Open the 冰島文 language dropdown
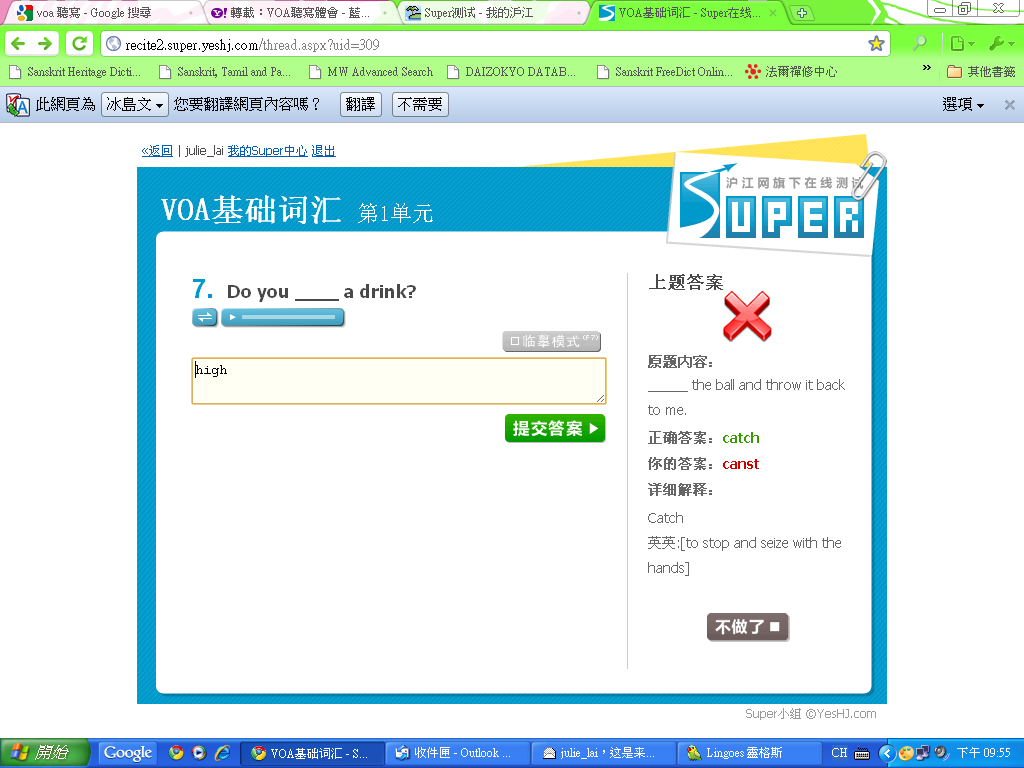 click(134, 104)
